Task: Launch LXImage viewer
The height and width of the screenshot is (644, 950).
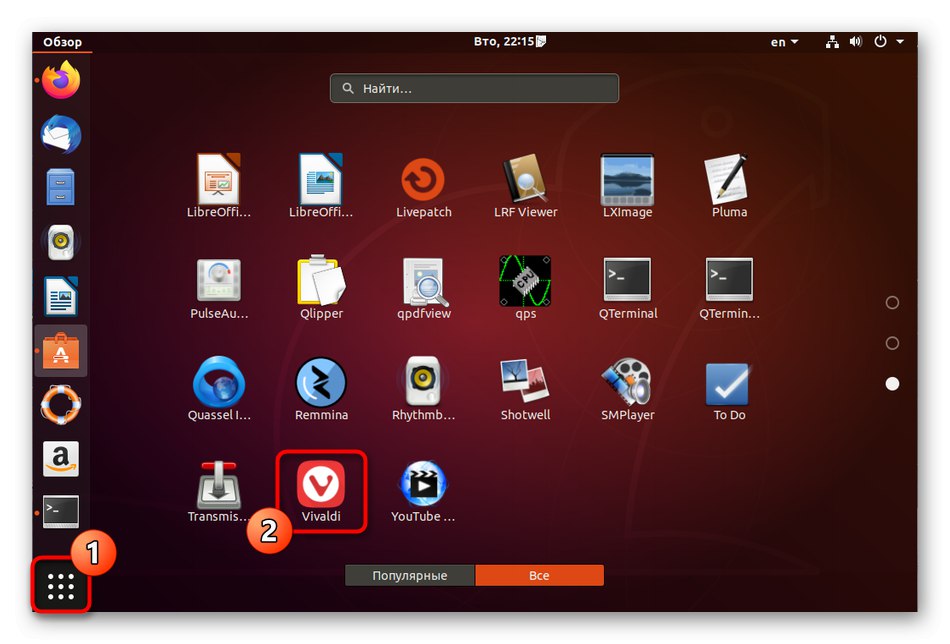Action: pos(627,180)
